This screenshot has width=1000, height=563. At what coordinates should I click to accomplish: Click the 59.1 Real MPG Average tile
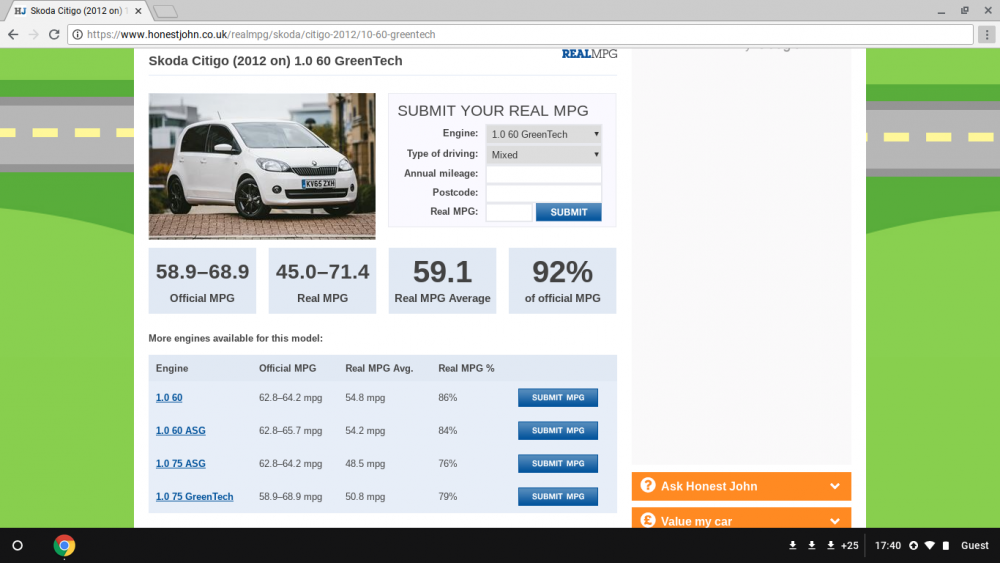click(x=442, y=281)
